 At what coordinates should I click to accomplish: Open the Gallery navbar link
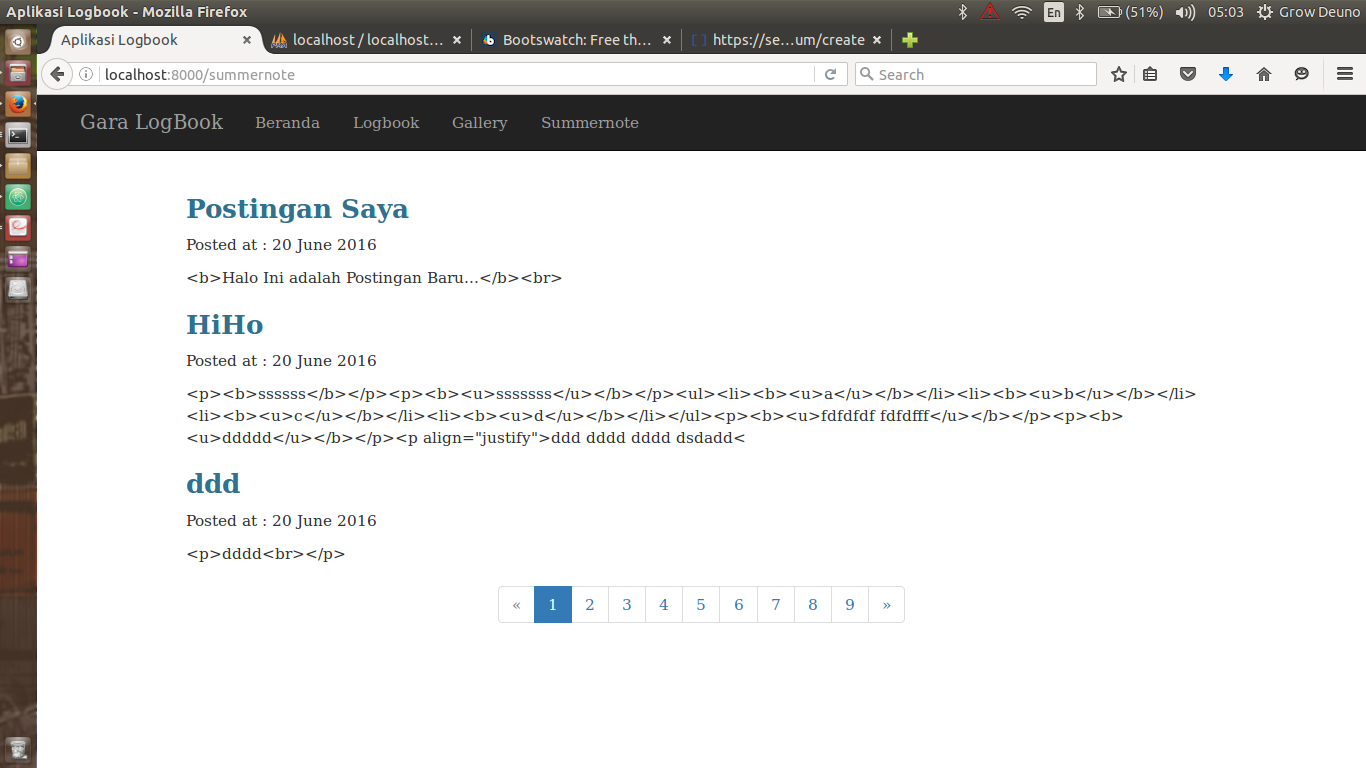480,123
